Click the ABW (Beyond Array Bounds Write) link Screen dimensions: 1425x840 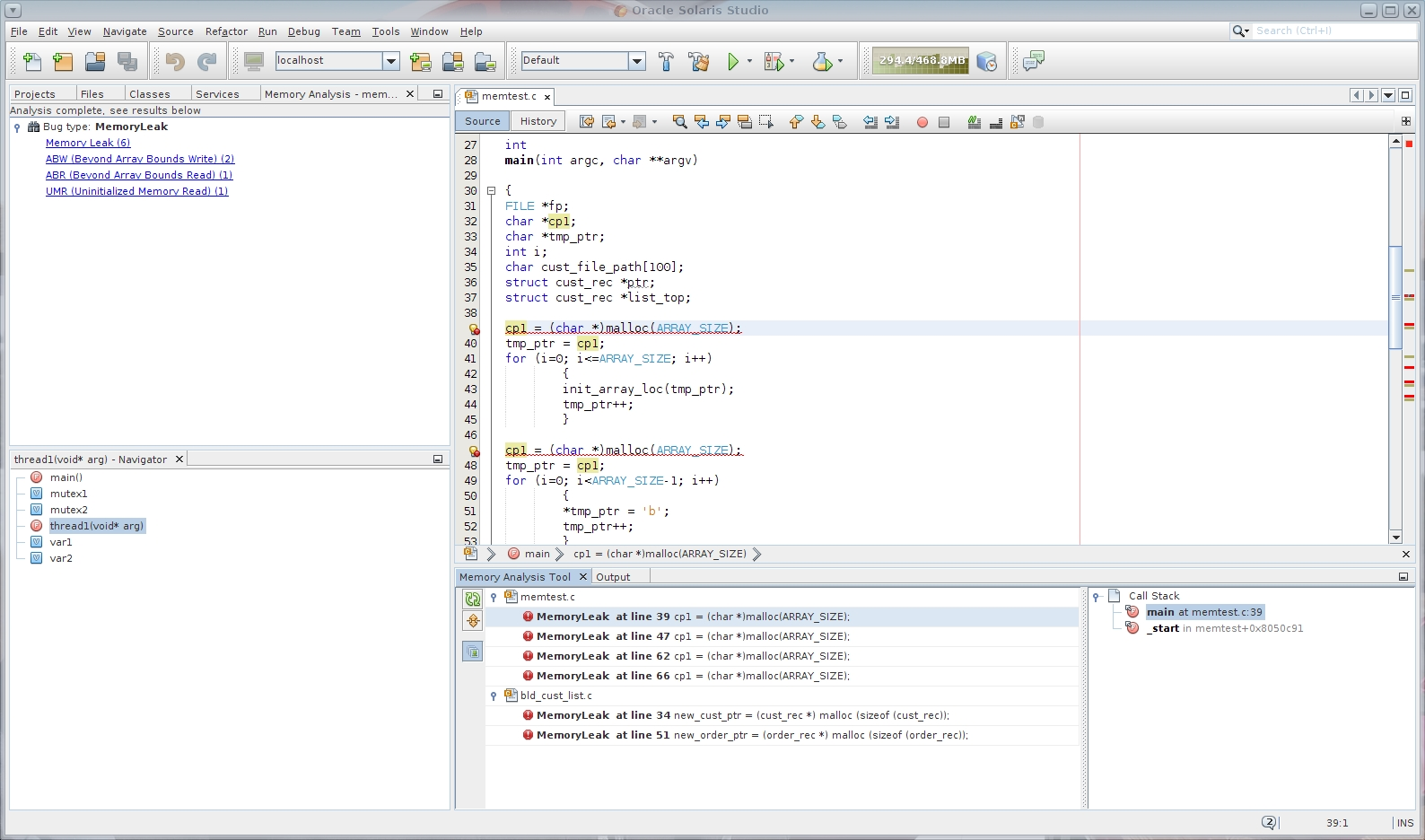click(x=139, y=159)
